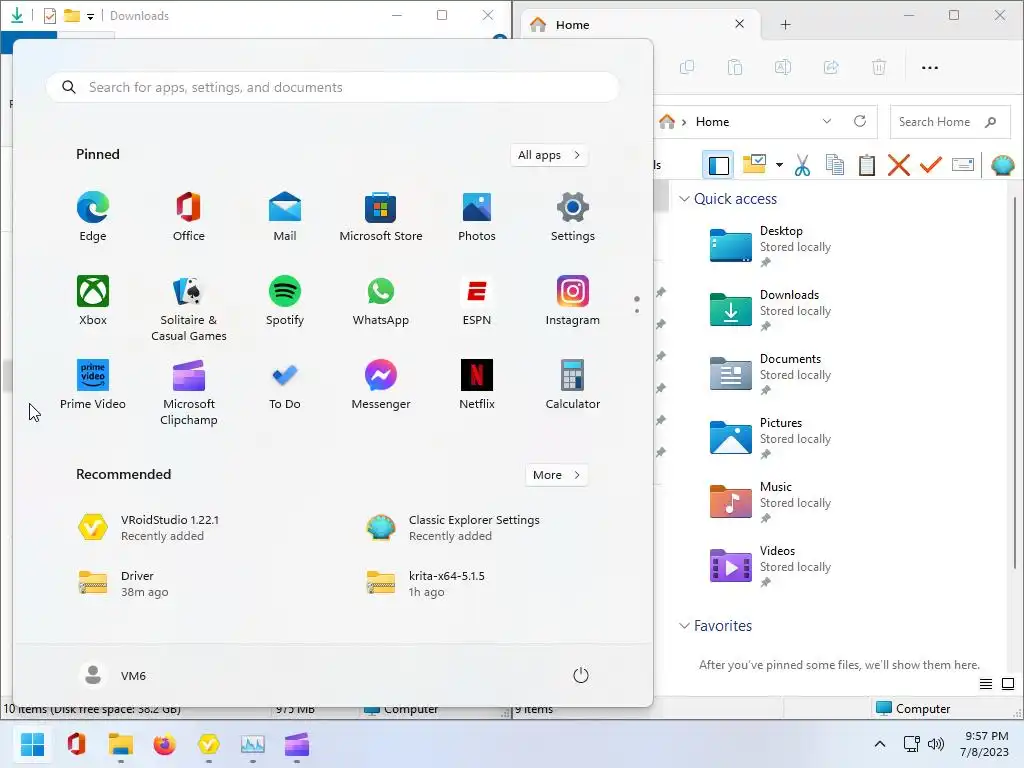The height and width of the screenshot is (768, 1024).
Task: Click the red X Delete toolbar icon
Action: (x=899, y=165)
